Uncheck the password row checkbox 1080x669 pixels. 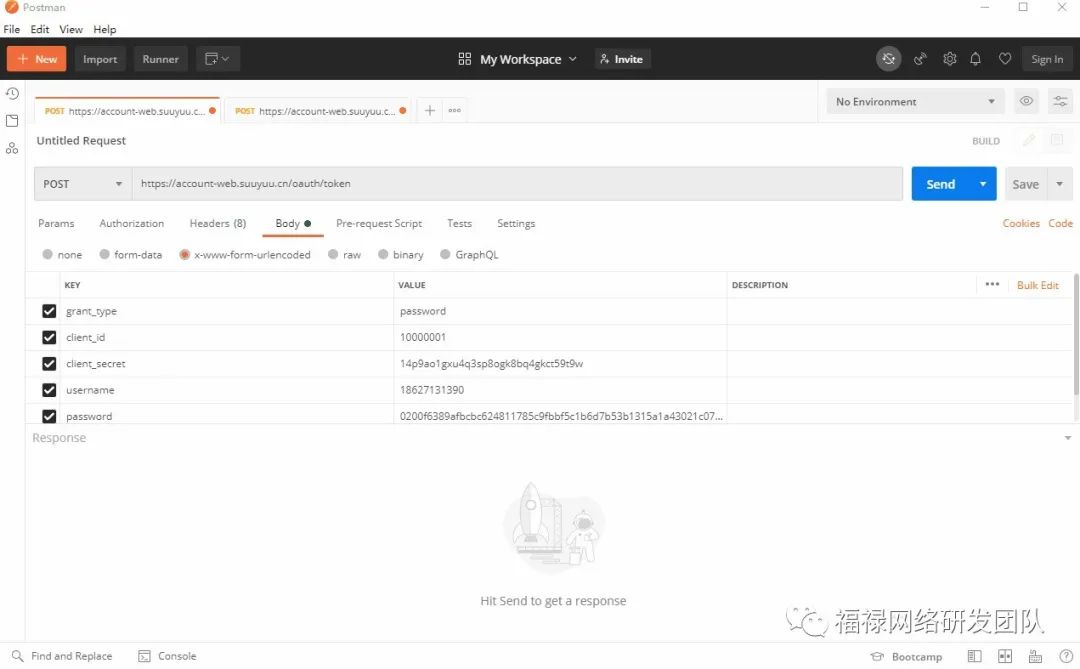pos(49,415)
